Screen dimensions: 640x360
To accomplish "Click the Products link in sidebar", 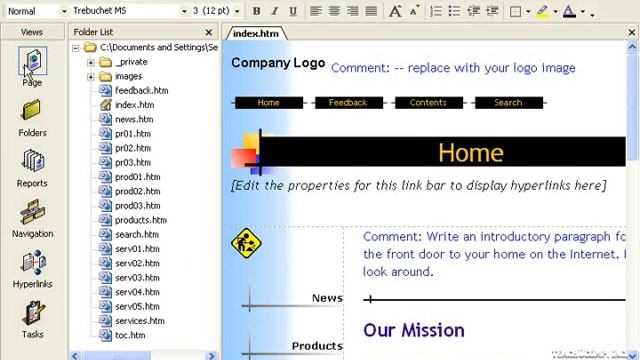I will 317,346.
